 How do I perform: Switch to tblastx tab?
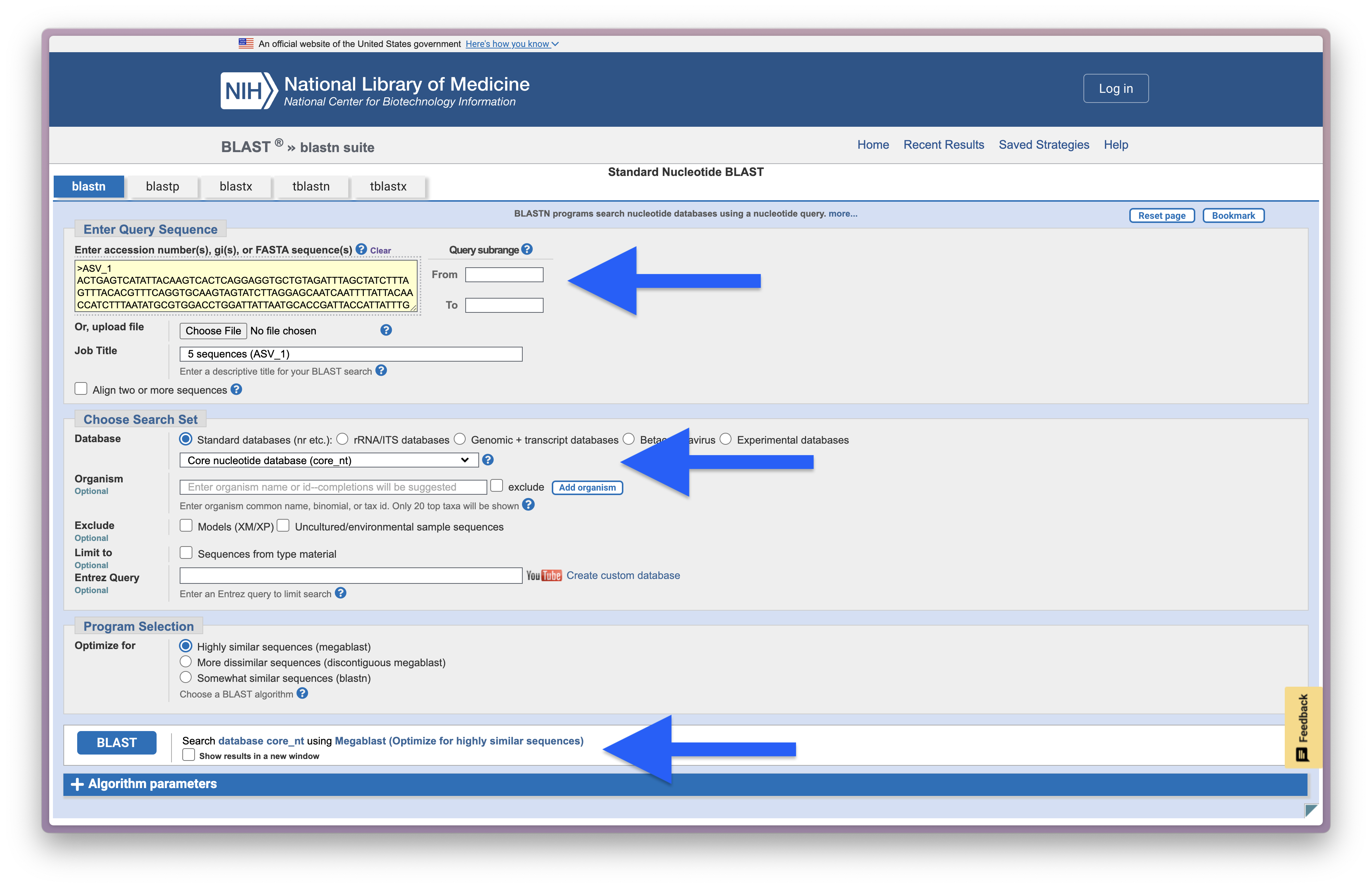[388, 186]
